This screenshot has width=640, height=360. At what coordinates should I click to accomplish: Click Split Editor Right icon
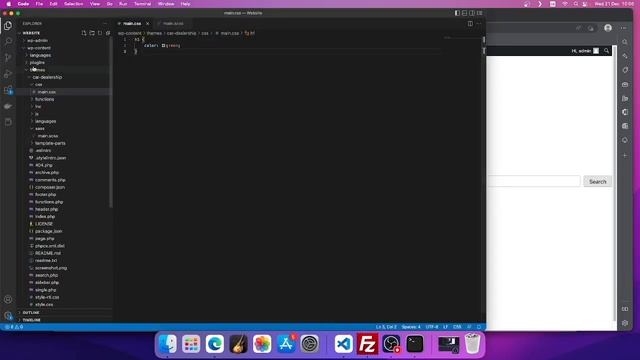coord(470,24)
